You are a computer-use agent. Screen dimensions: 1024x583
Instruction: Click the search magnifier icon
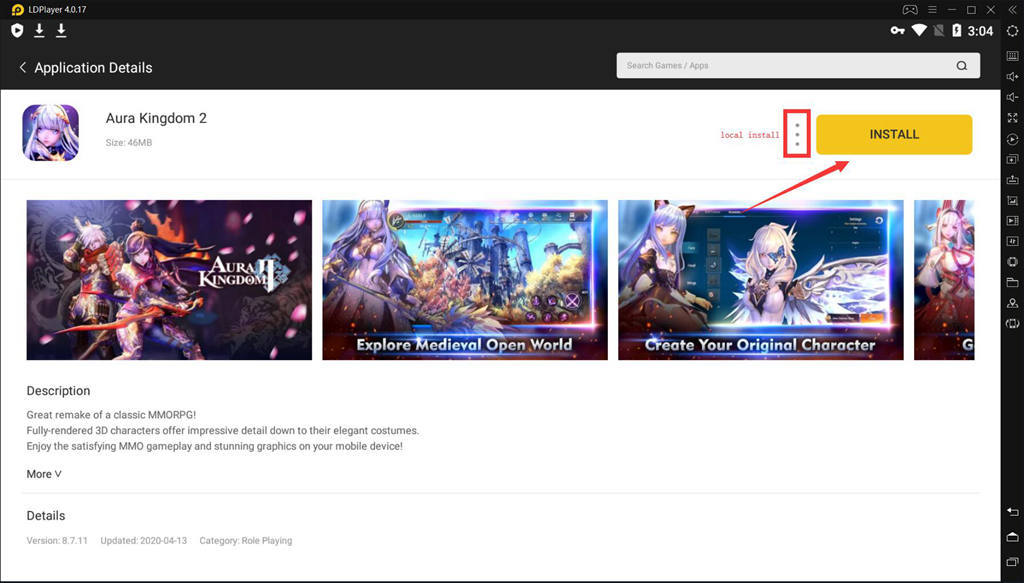click(962, 66)
